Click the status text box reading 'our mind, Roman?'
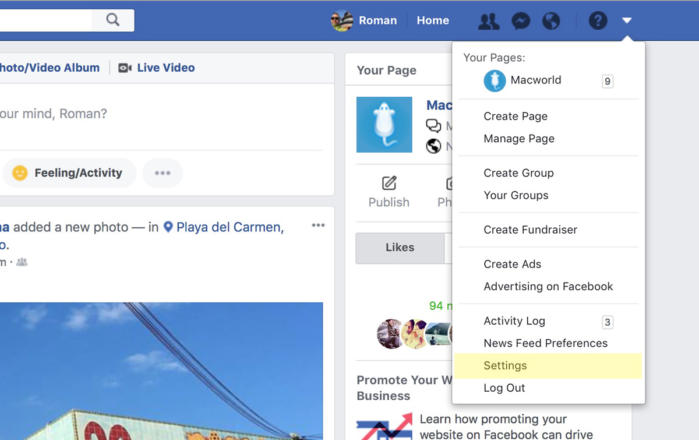The image size is (699, 440). click(x=53, y=114)
